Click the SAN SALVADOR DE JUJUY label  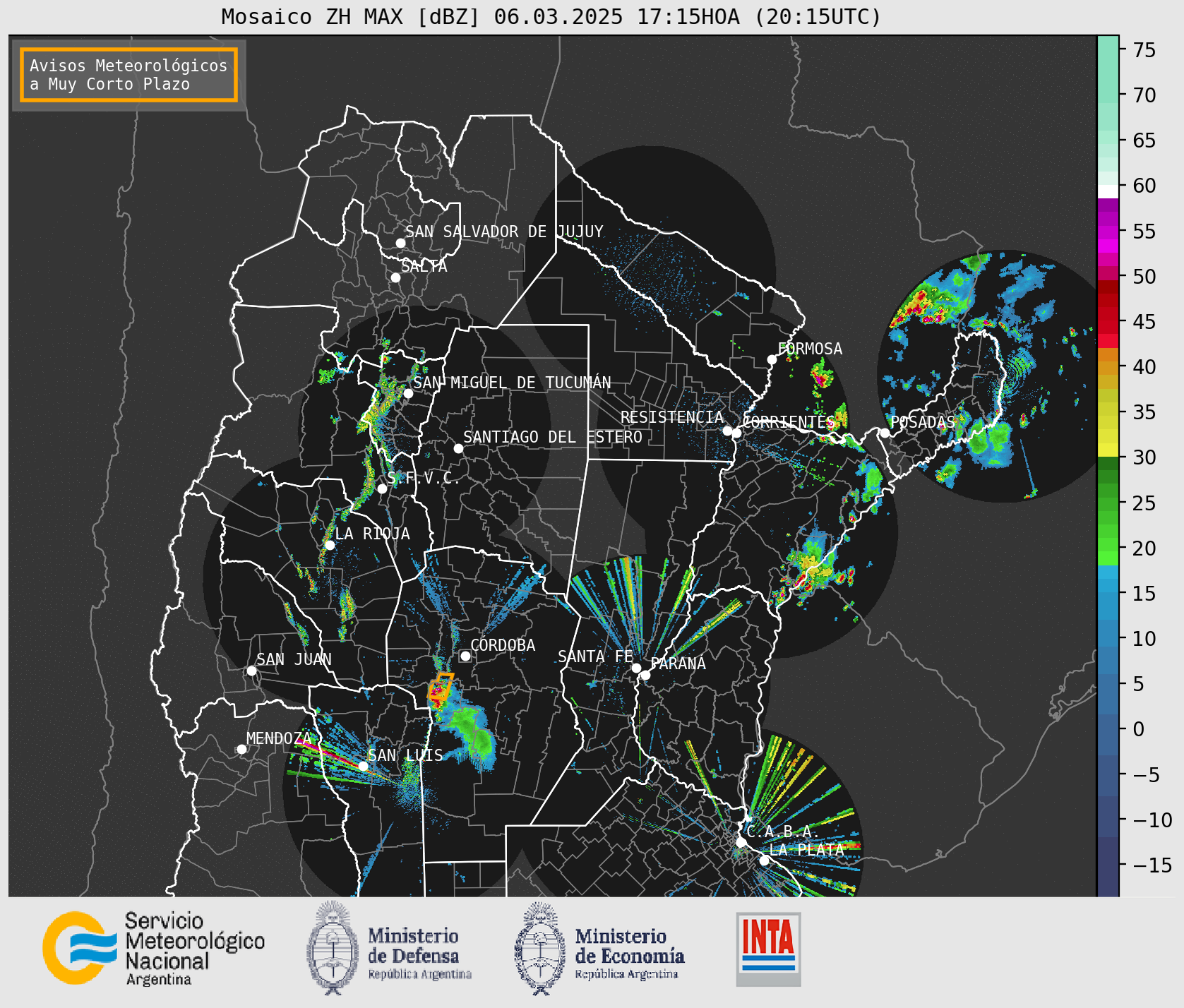click(x=504, y=232)
